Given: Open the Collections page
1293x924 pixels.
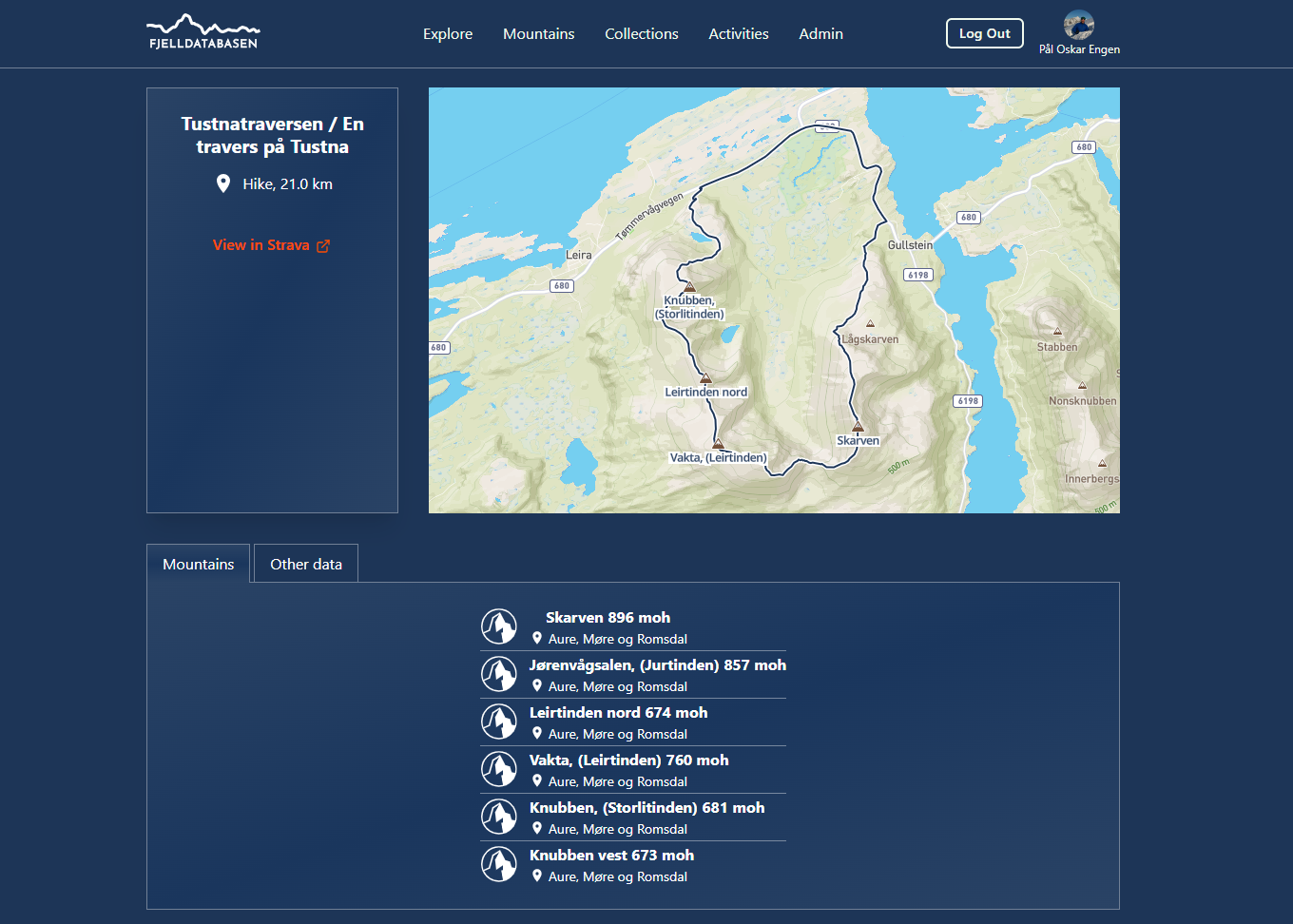Looking at the screenshot, I should tap(642, 34).
